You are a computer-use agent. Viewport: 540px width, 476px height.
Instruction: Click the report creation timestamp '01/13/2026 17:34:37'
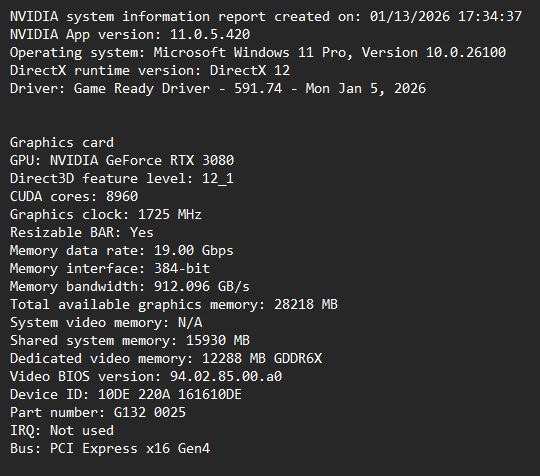(x=446, y=17)
